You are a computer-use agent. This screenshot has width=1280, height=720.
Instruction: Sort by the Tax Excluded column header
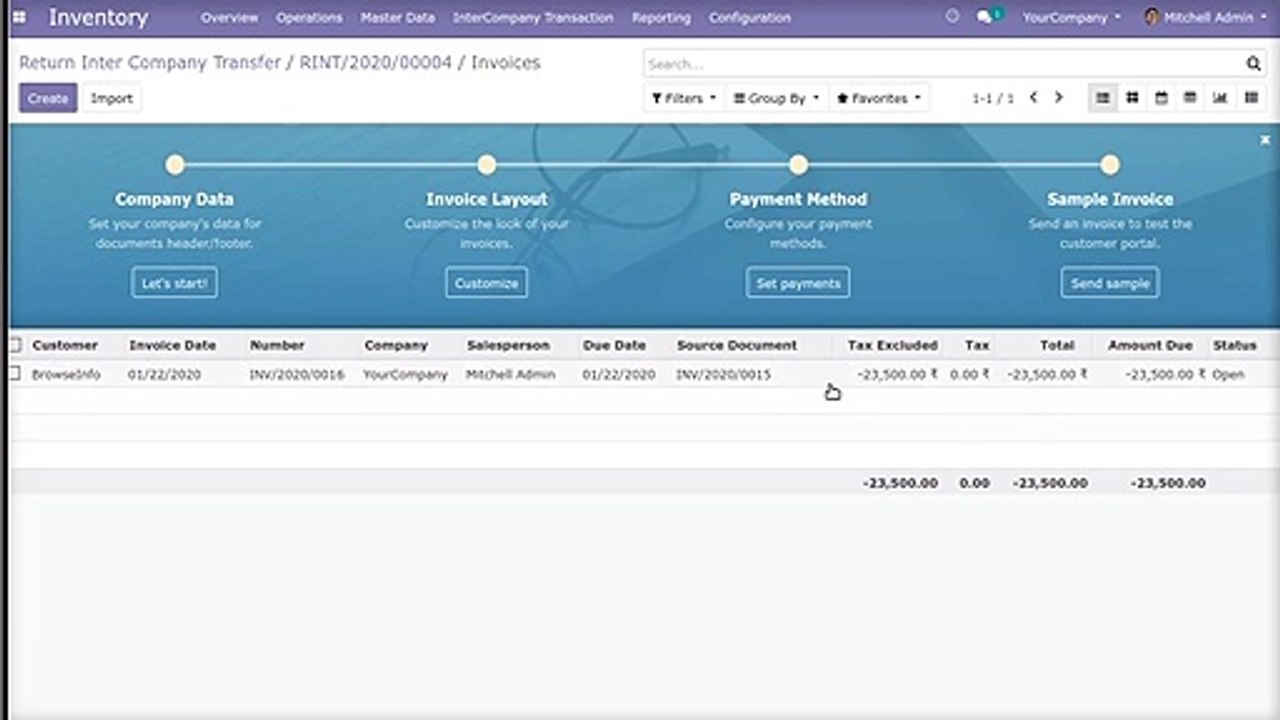point(893,345)
